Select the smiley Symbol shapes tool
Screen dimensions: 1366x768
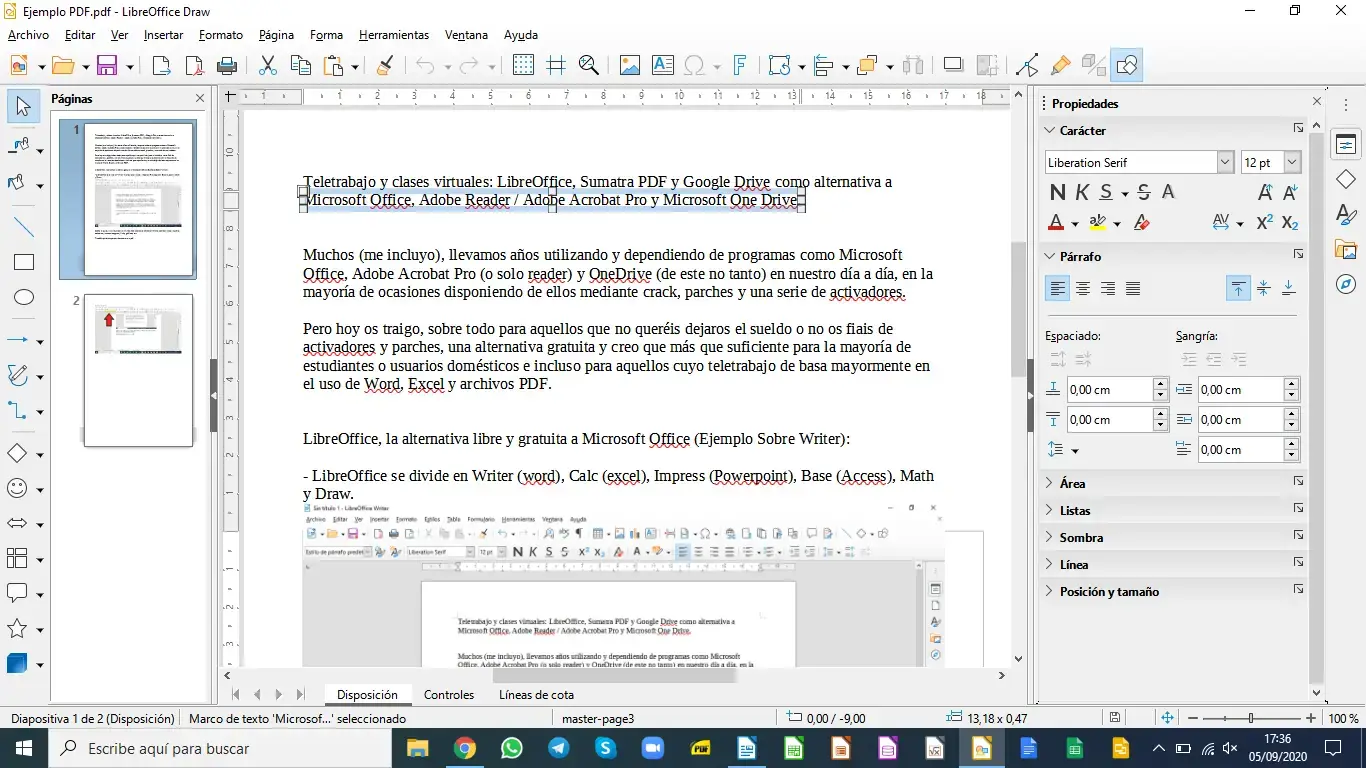[x=18, y=488]
